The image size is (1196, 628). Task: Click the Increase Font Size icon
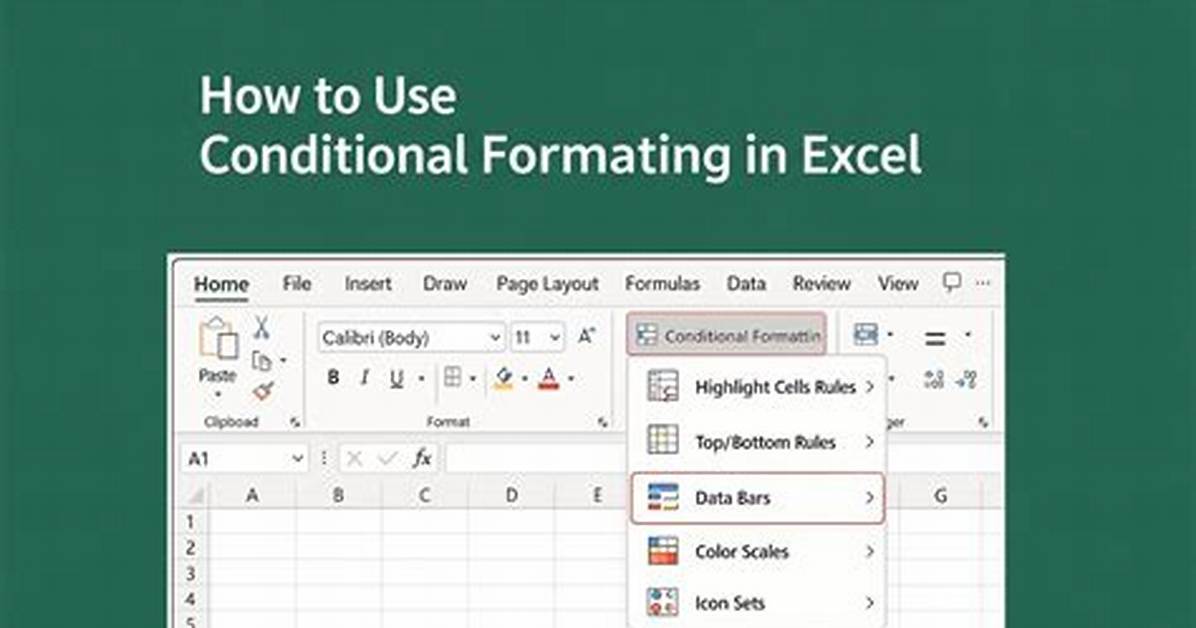point(586,336)
